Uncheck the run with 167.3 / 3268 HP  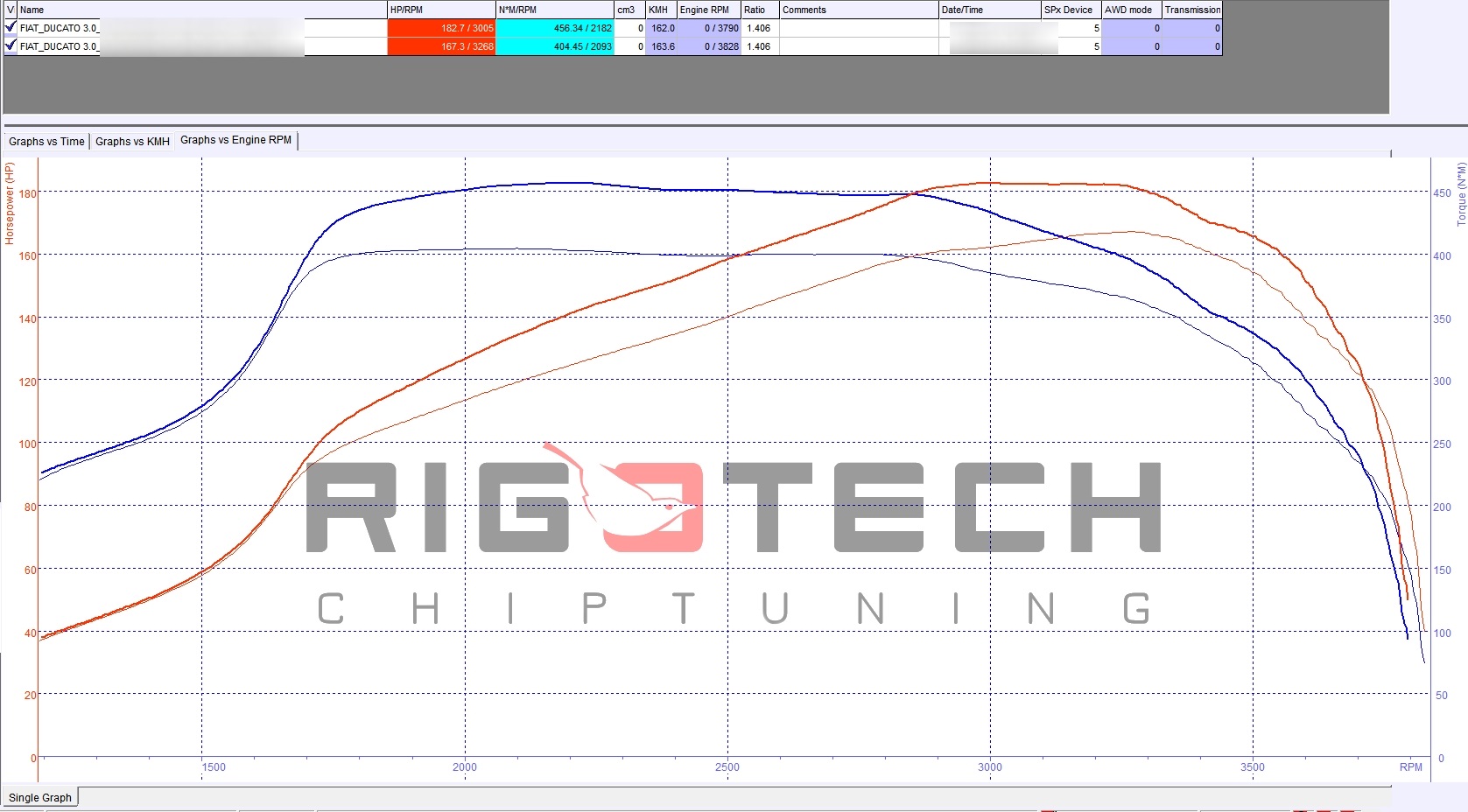(11, 45)
